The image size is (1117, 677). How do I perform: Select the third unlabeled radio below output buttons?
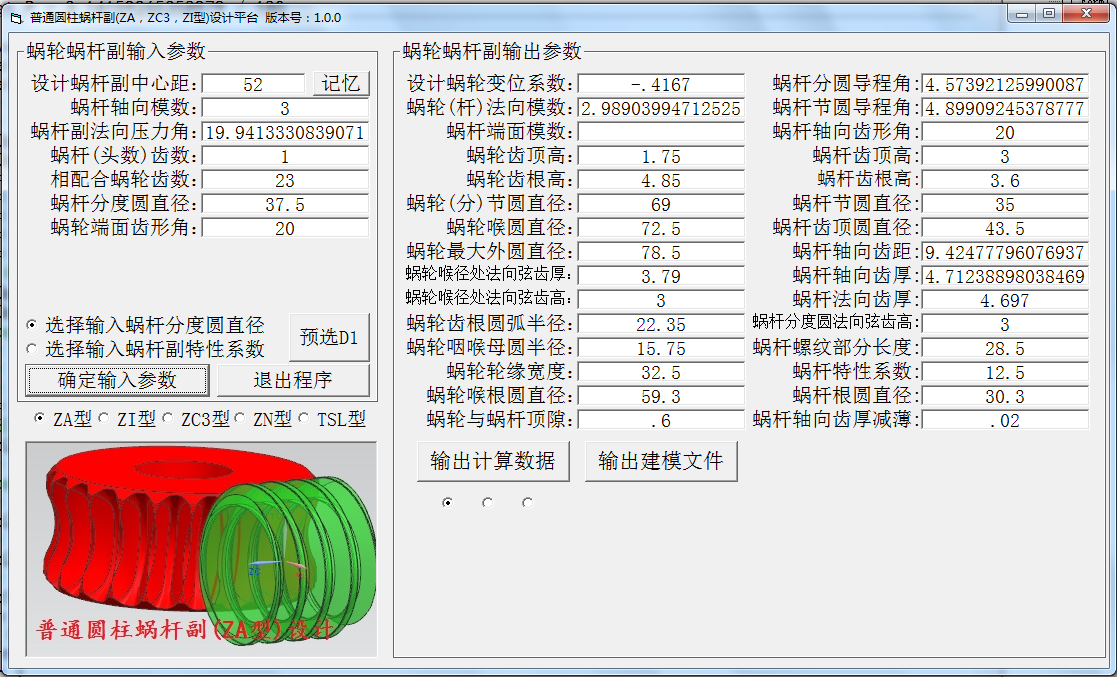(x=527, y=502)
